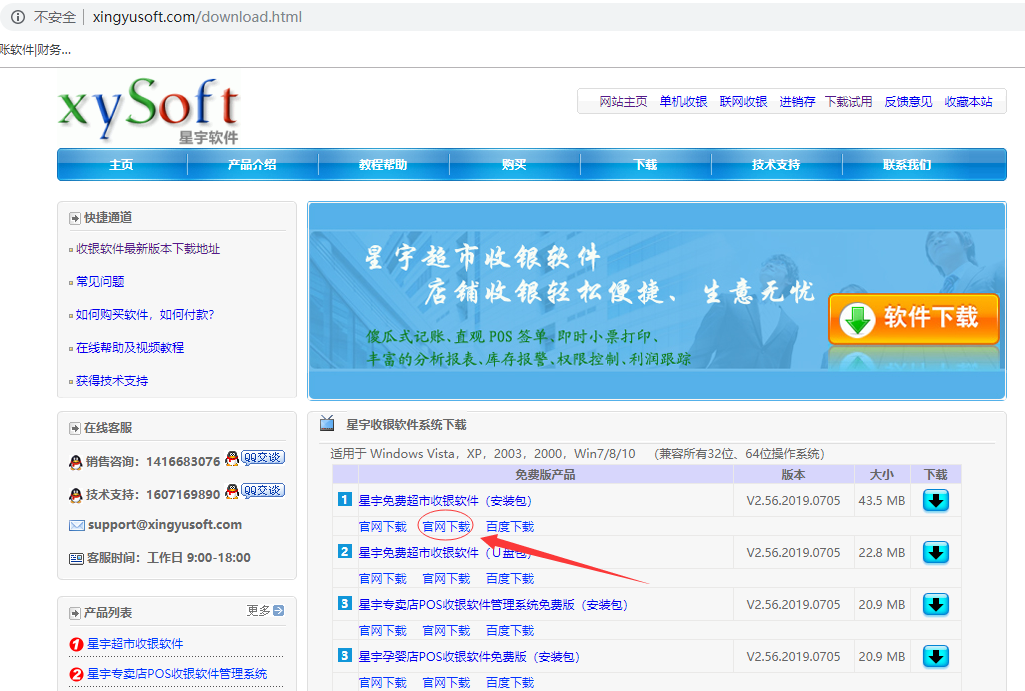The width and height of the screenshot is (1025, 691).
Task: Click the site info icon in address bar
Action: (18, 17)
